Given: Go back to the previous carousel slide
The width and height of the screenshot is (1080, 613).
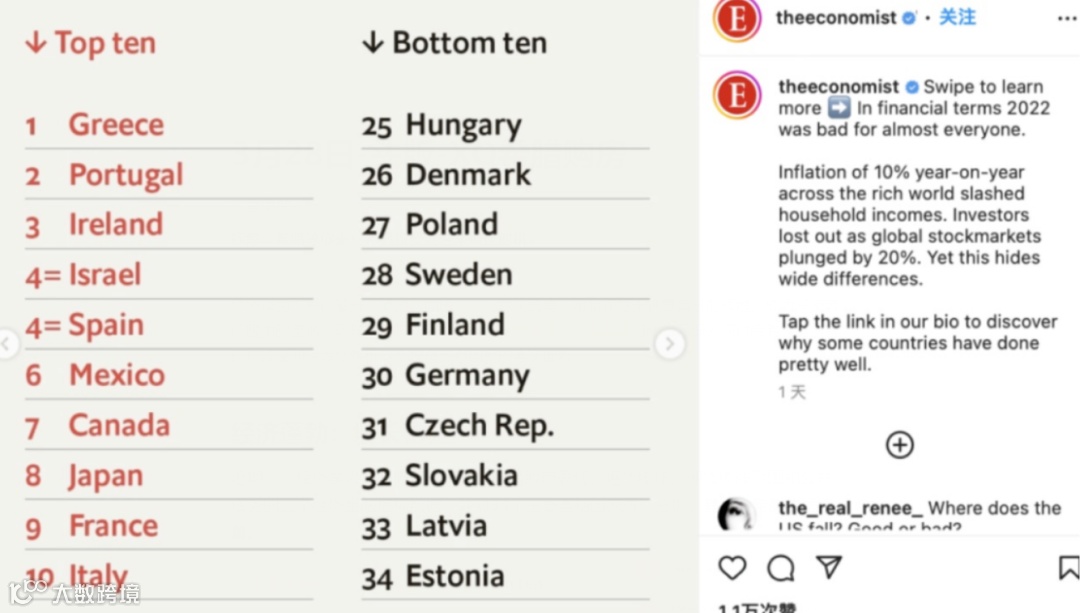Looking at the screenshot, I should (8, 345).
